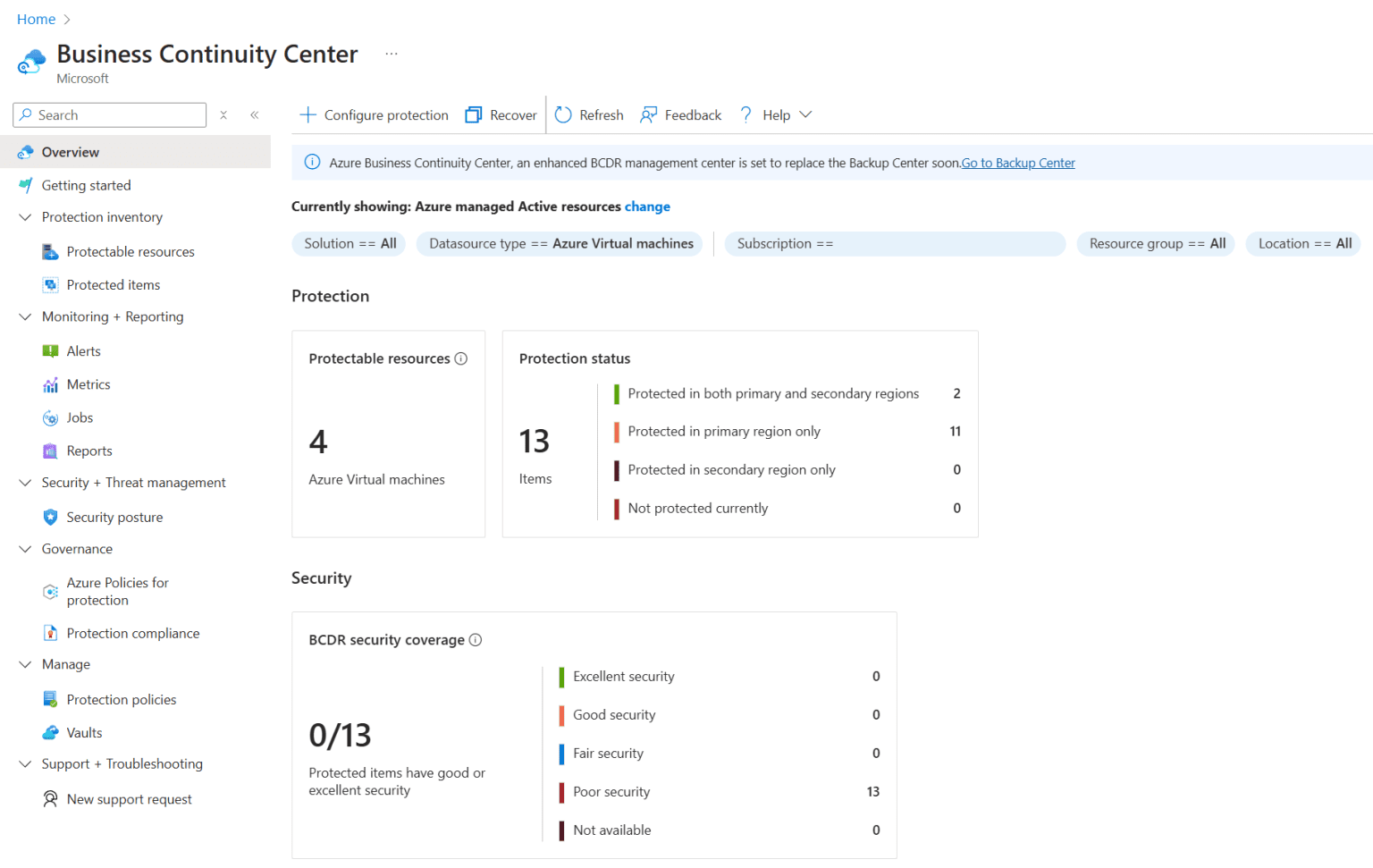
Task: Select Overview in the sidebar
Action: click(x=71, y=152)
